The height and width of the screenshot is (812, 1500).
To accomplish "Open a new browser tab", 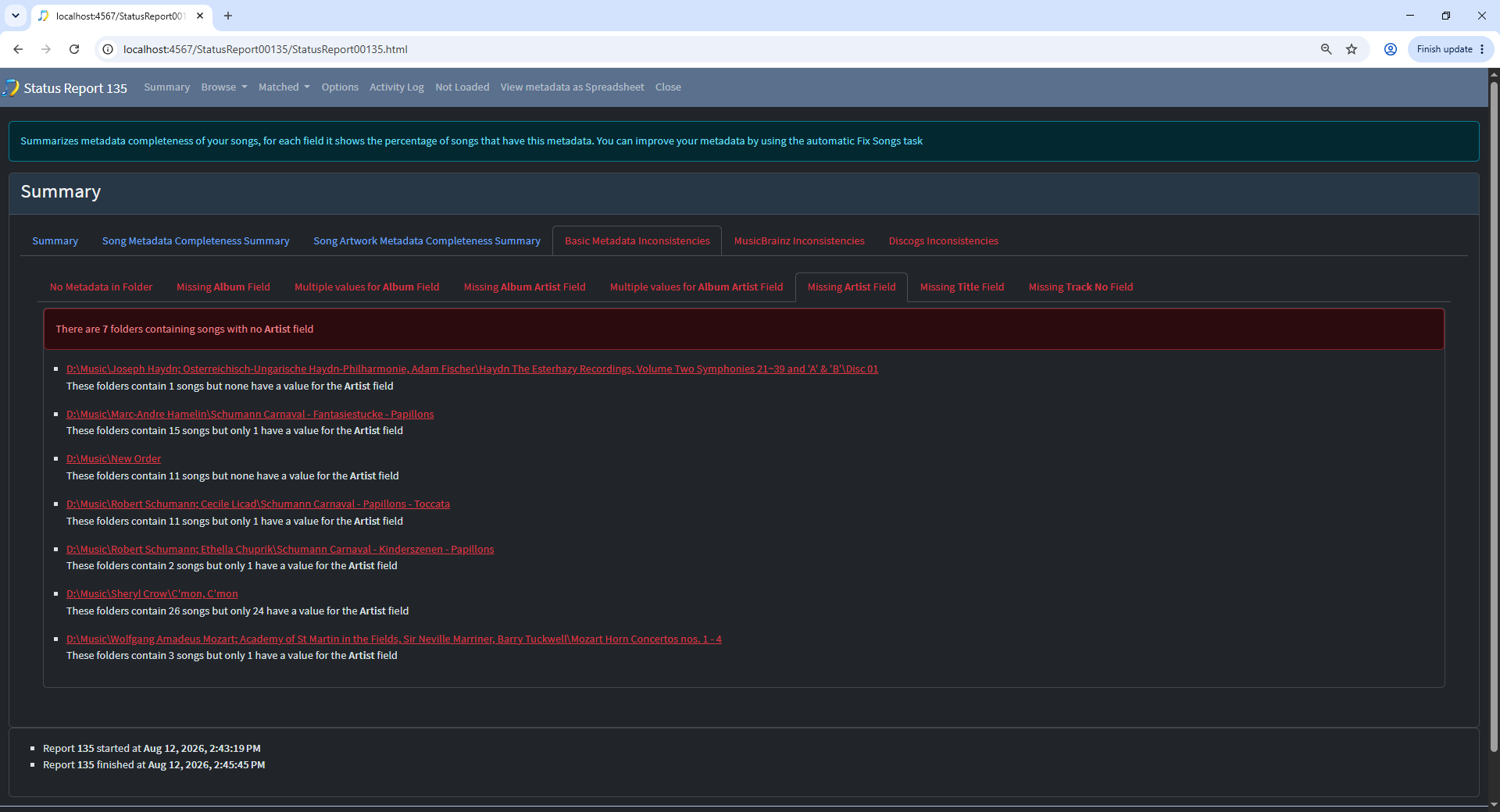I will (x=228, y=16).
